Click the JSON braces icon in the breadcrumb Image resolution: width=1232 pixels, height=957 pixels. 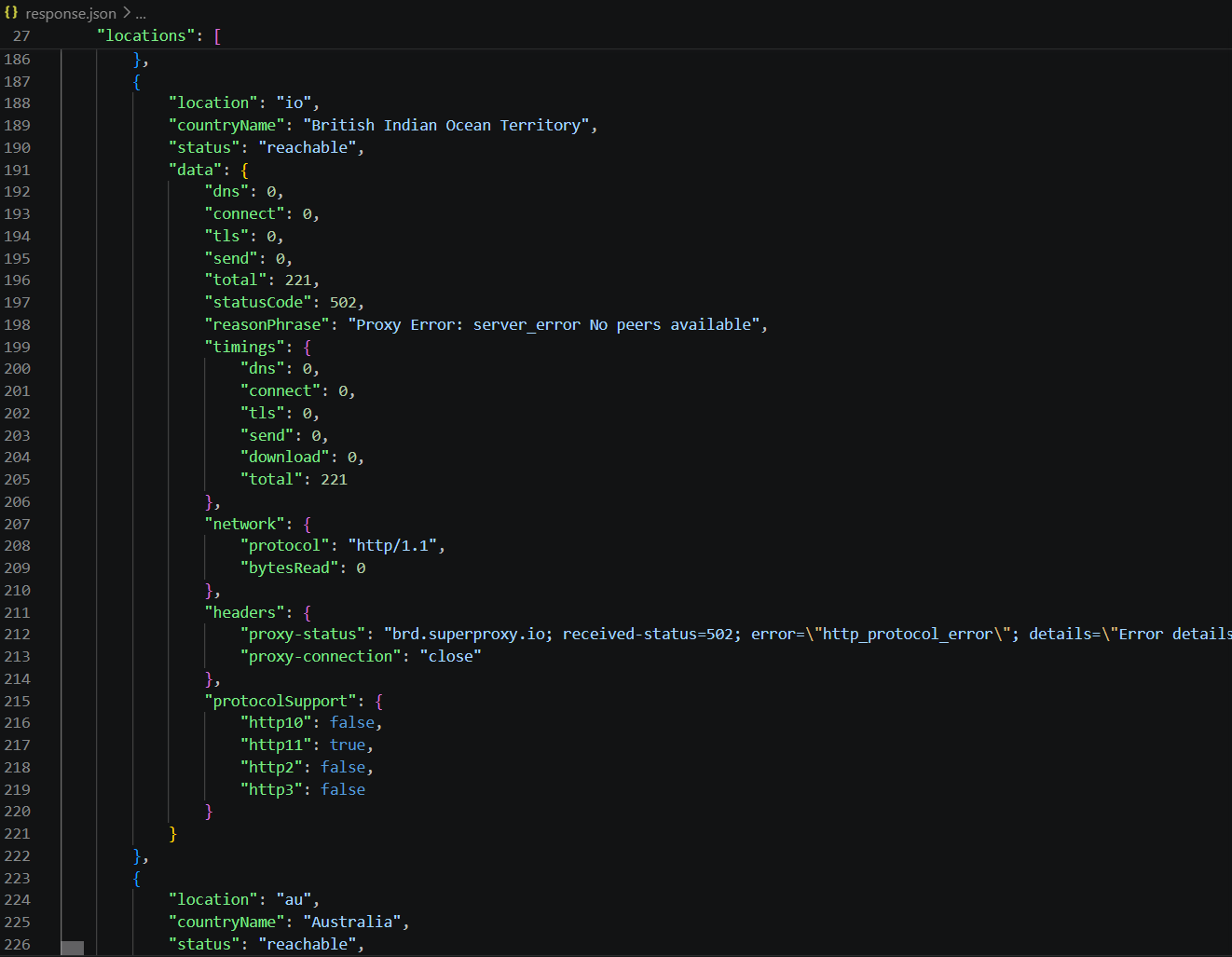tap(11, 13)
